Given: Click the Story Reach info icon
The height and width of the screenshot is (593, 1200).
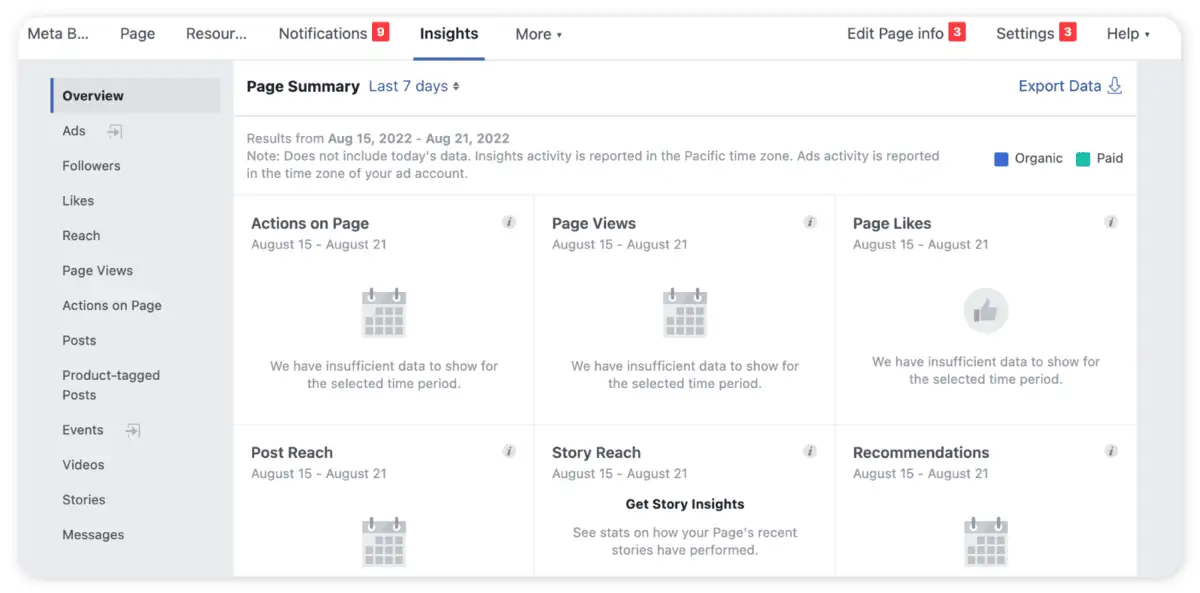Looking at the screenshot, I should (810, 451).
